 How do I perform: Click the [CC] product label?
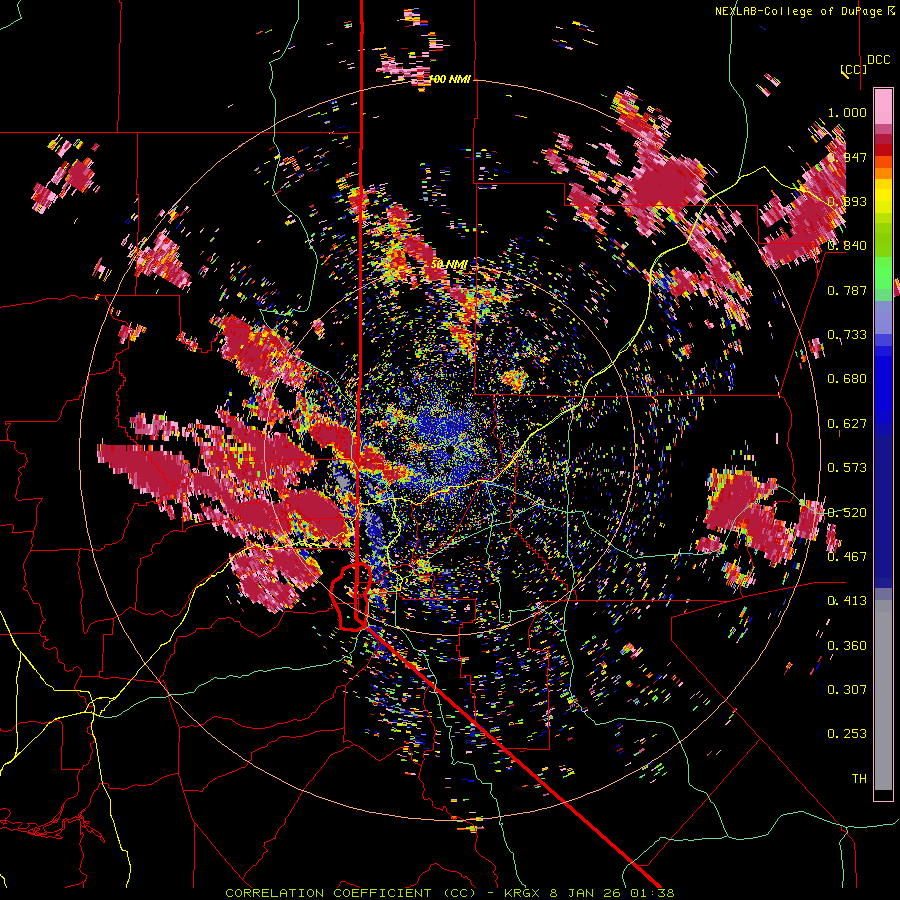point(853,69)
